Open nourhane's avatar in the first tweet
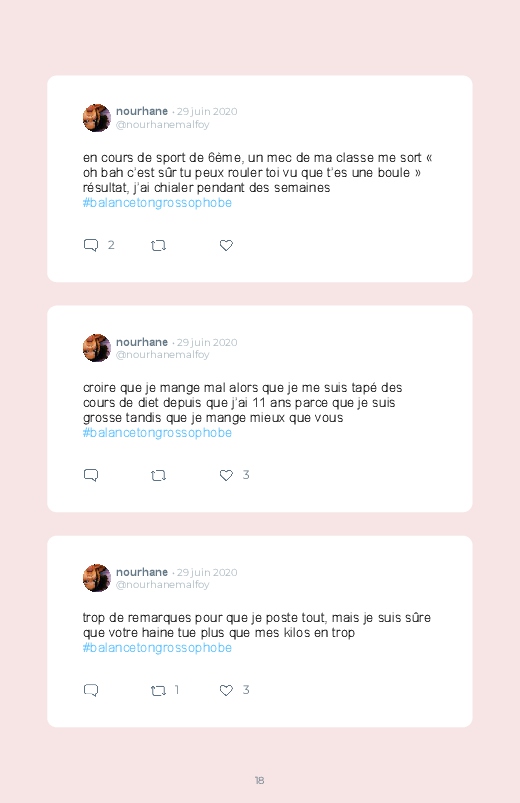This screenshot has height=803, width=520. (x=97, y=118)
